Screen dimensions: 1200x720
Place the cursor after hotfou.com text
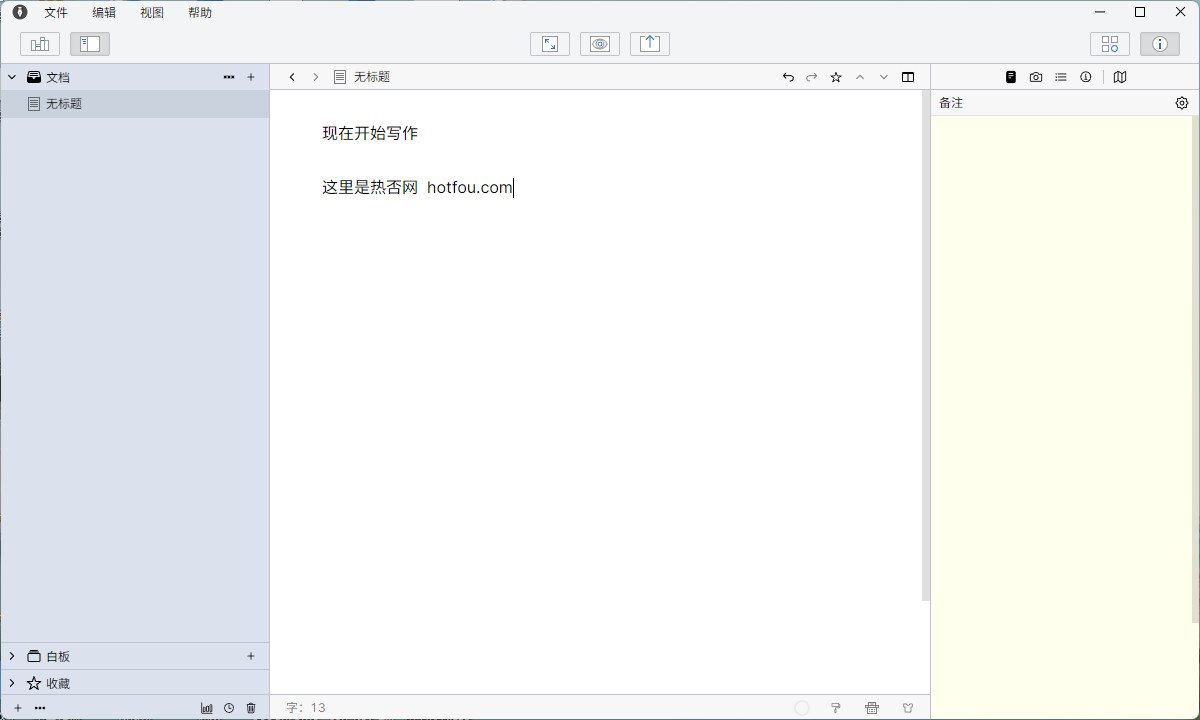513,187
